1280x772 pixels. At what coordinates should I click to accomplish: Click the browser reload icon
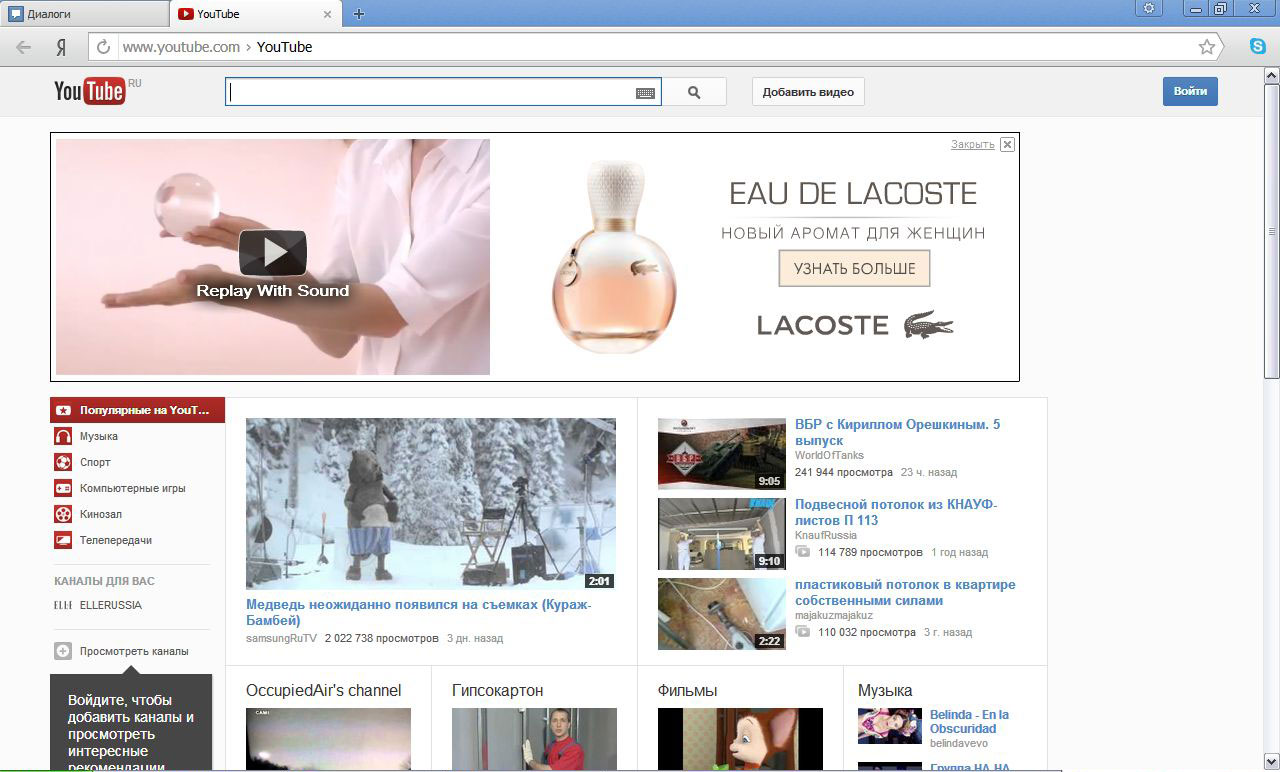(x=103, y=47)
